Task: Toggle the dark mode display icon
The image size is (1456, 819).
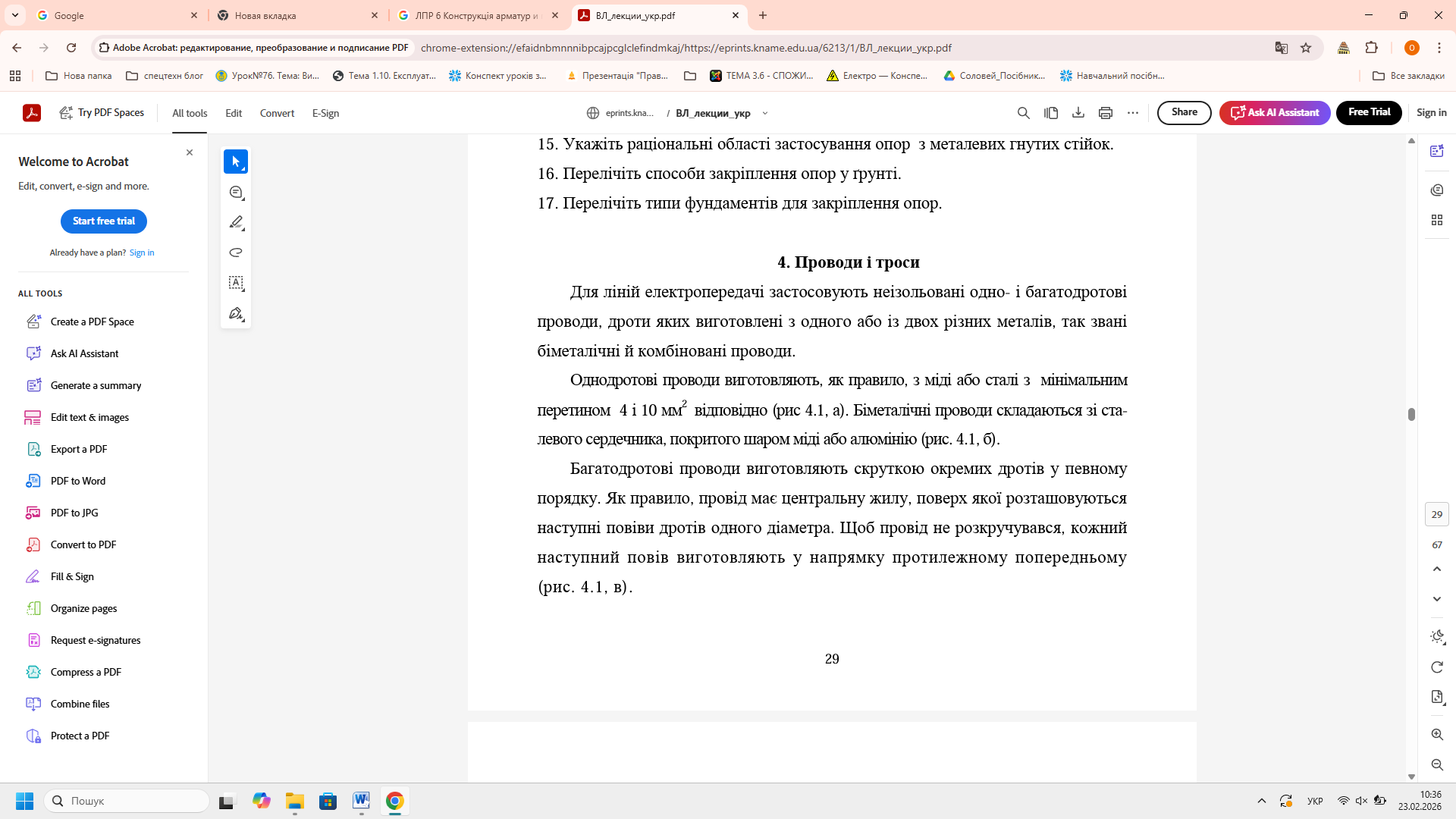Action: [1436, 637]
